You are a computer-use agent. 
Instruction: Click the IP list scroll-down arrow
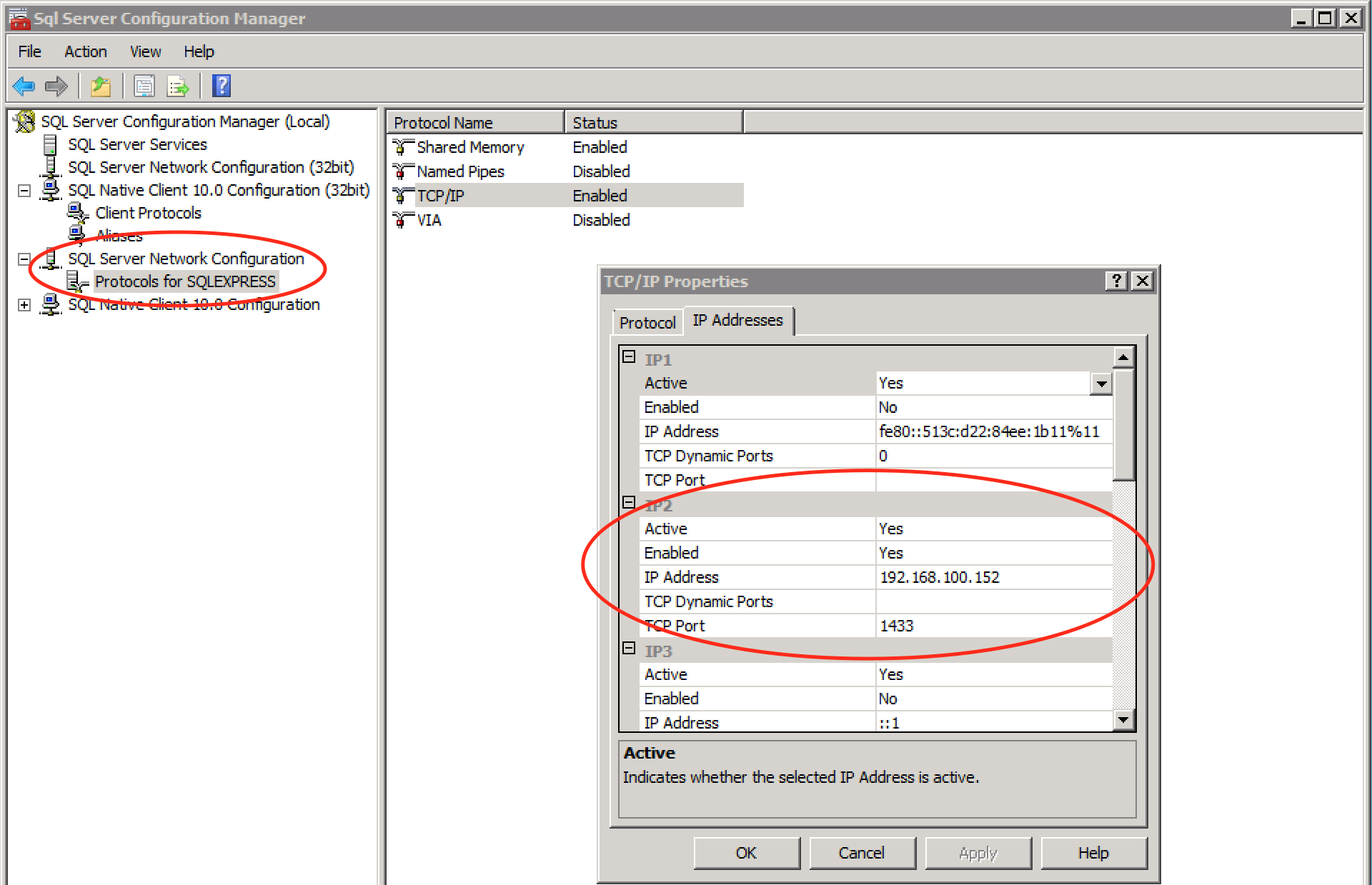(x=1124, y=720)
